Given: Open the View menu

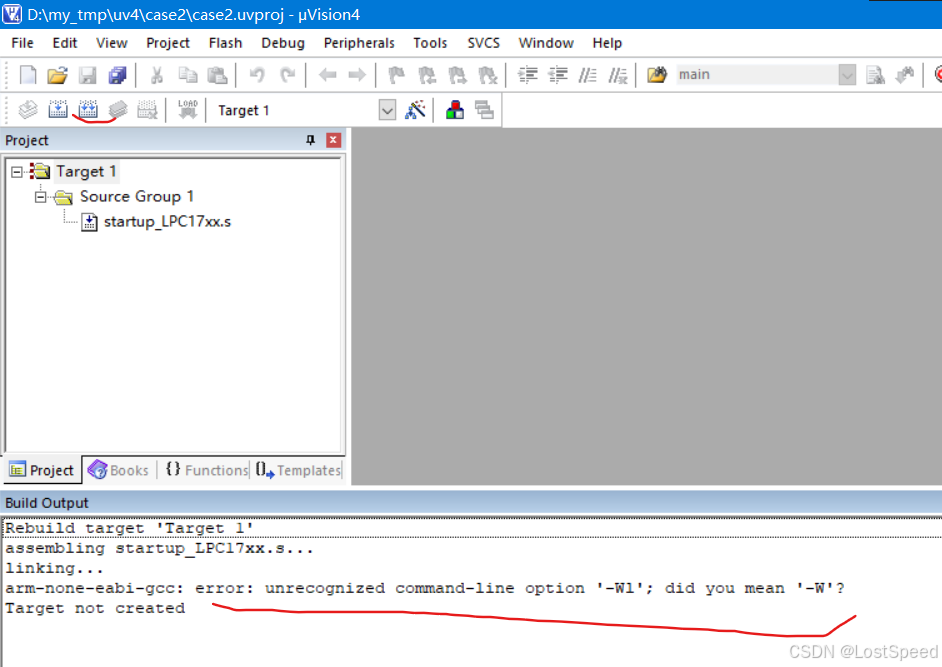Looking at the screenshot, I should click(x=112, y=43).
